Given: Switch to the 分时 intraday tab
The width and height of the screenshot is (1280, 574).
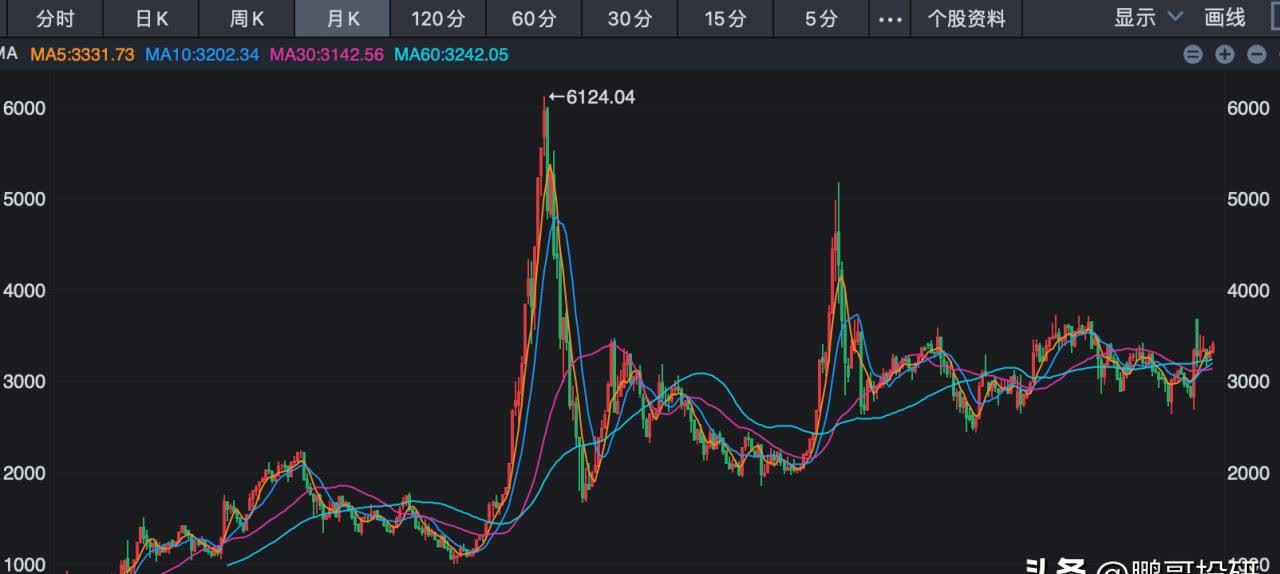Looking at the screenshot, I should tap(54, 18).
